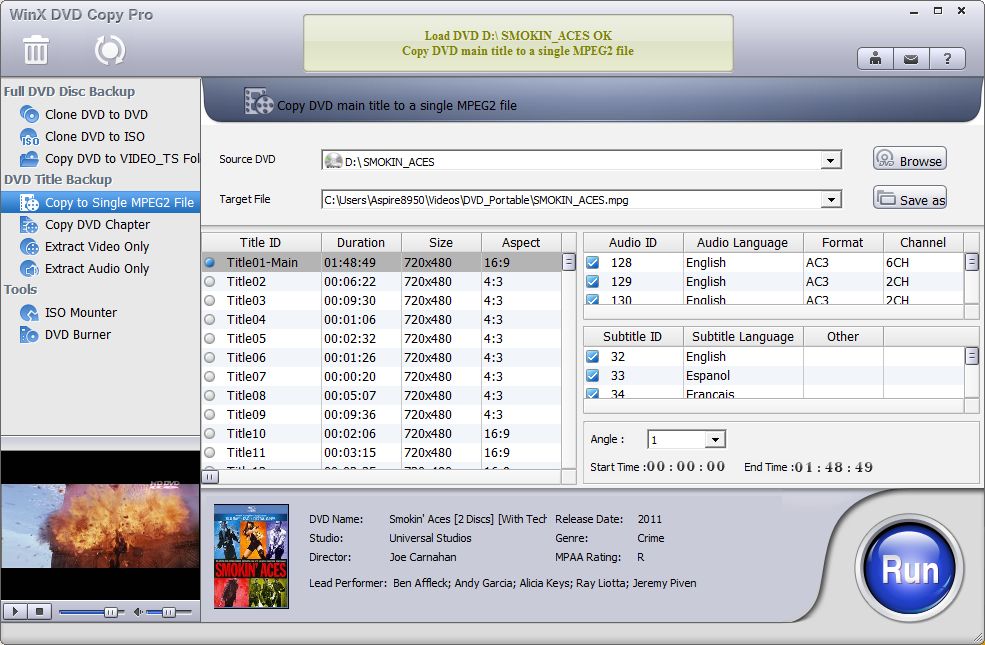The height and width of the screenshot is (645, 985).
Task: Select Clone DVD to ISO mode
Action: (x=94, y=137)
